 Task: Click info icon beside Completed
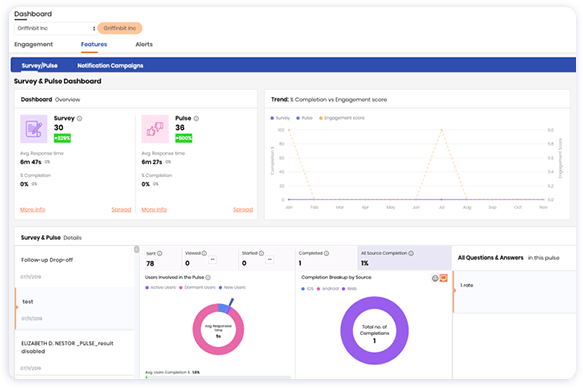click(326, 253)
